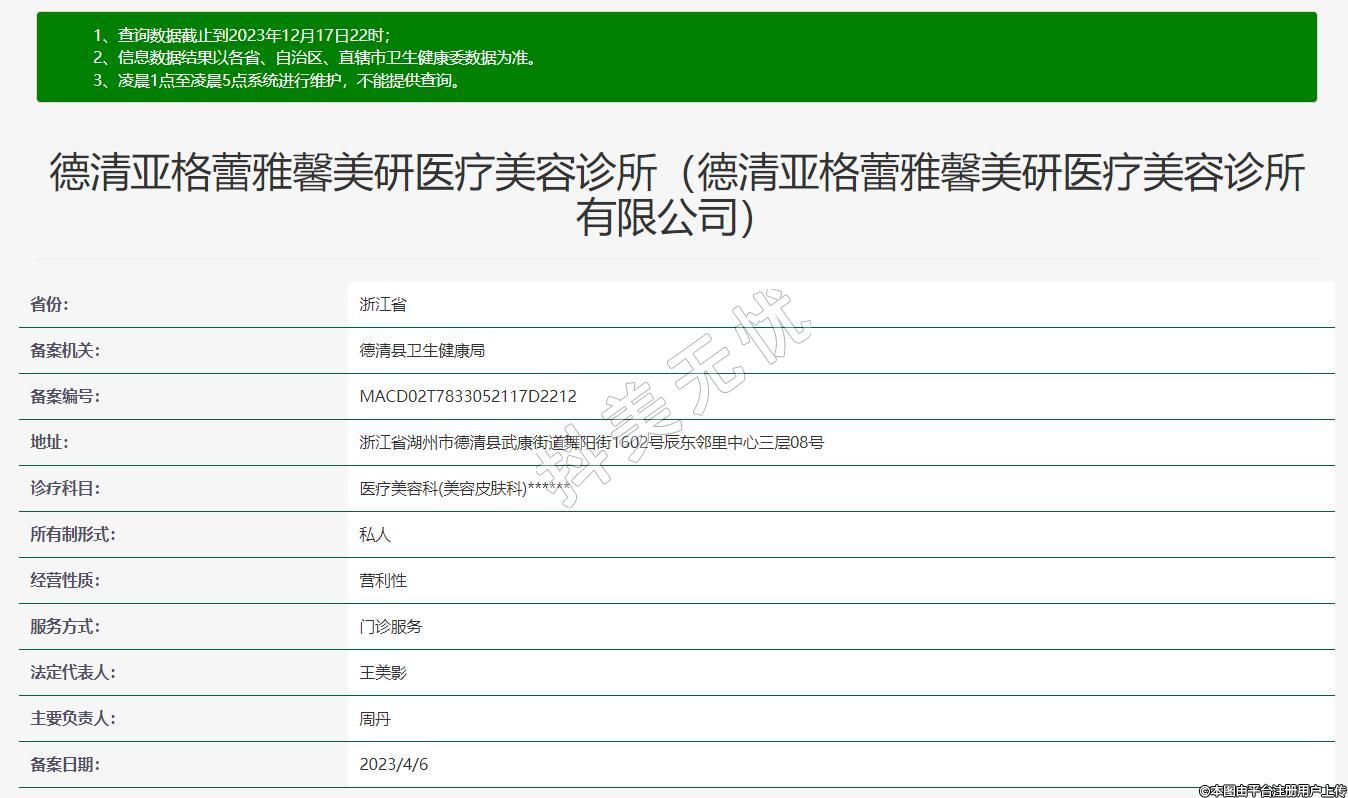
Task: Click the health commission data notice line
Action: [328, 58]
